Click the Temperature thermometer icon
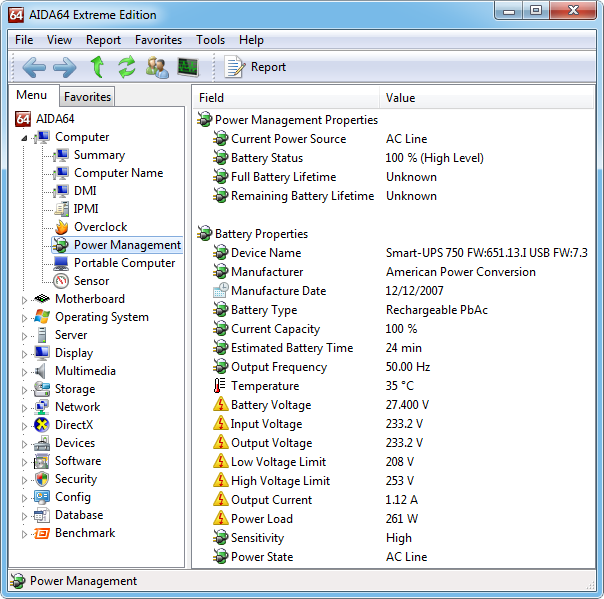Image resolution: width=604 pixels, height=599 pixels. click(x=220, y=386)
